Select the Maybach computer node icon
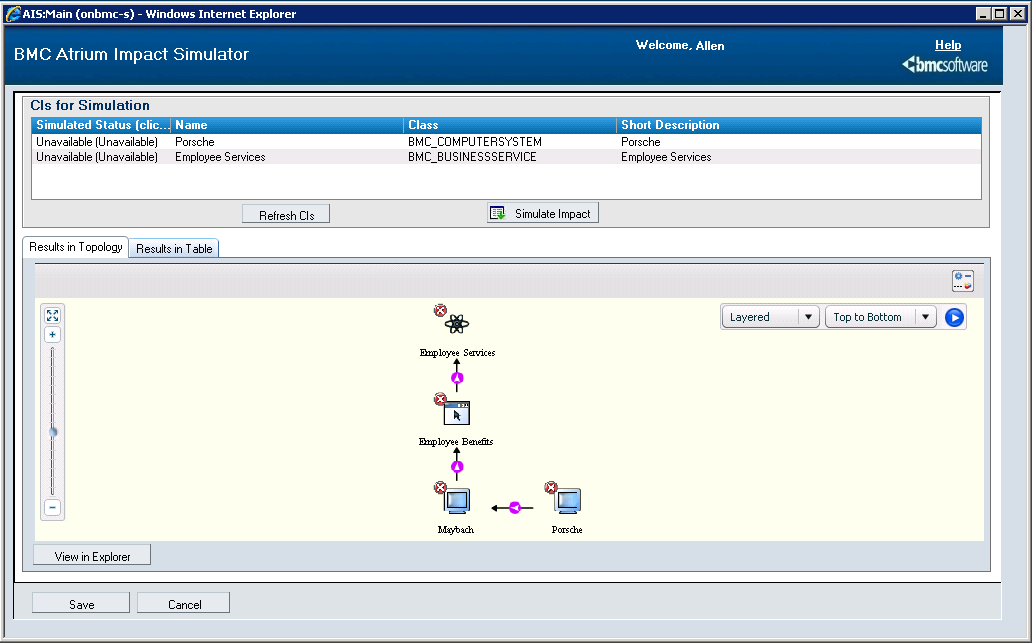Screen dimensions: 1032x643 [x=457, y=502]
